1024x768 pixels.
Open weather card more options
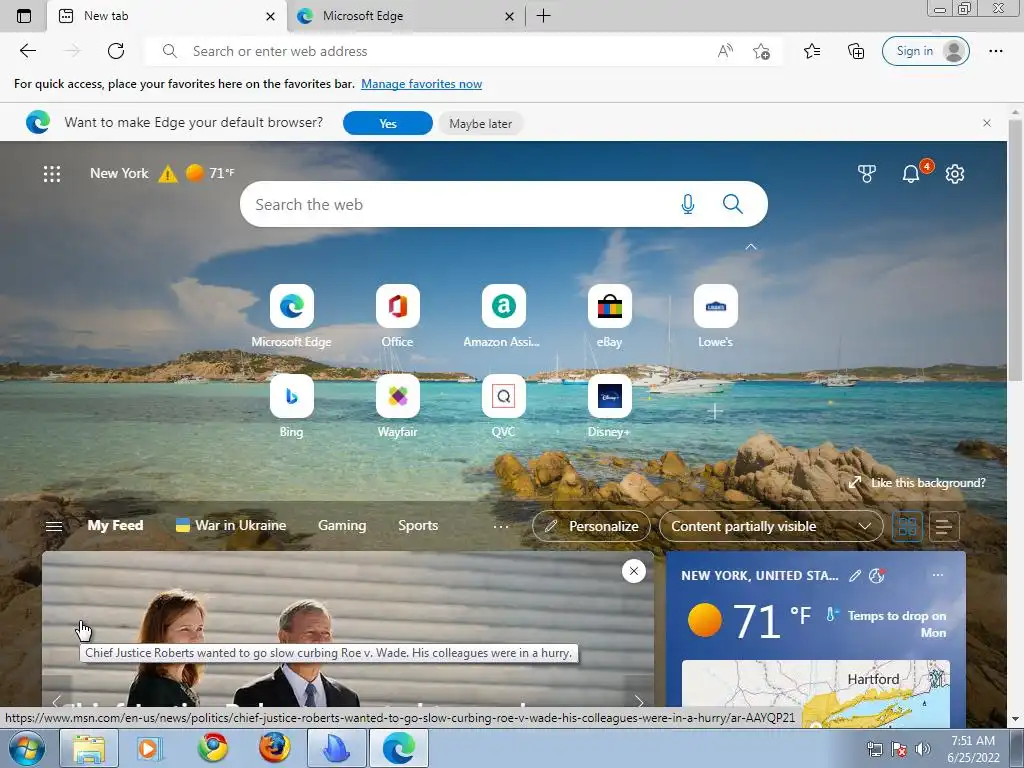point(938,575)
